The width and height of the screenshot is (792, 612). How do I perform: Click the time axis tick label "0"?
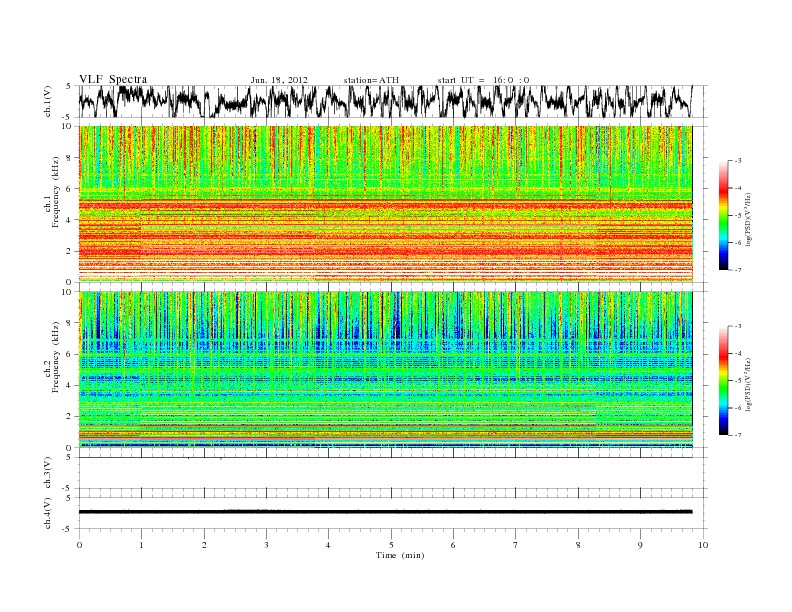(79, 545)
